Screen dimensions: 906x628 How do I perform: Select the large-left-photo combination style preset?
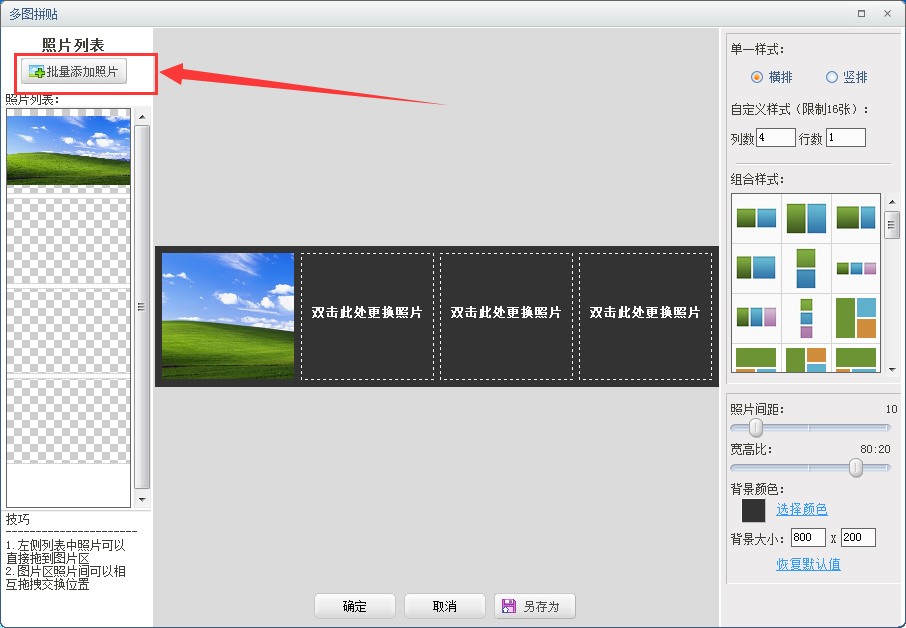856,318
